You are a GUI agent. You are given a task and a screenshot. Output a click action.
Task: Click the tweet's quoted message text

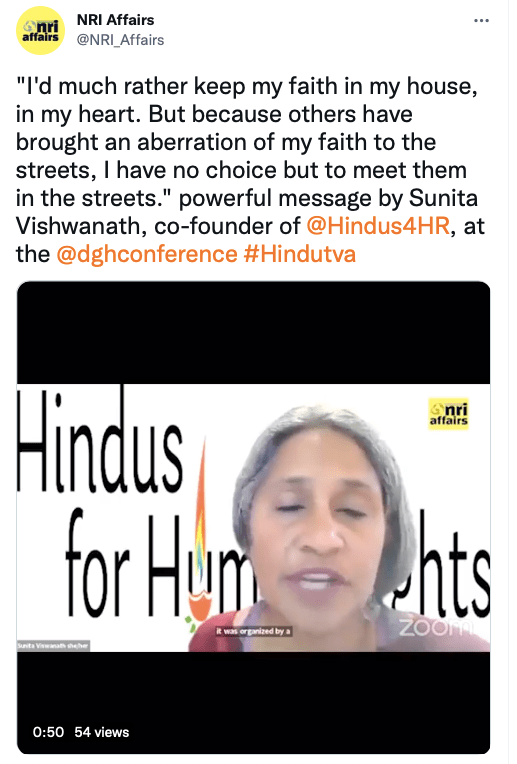247,142
